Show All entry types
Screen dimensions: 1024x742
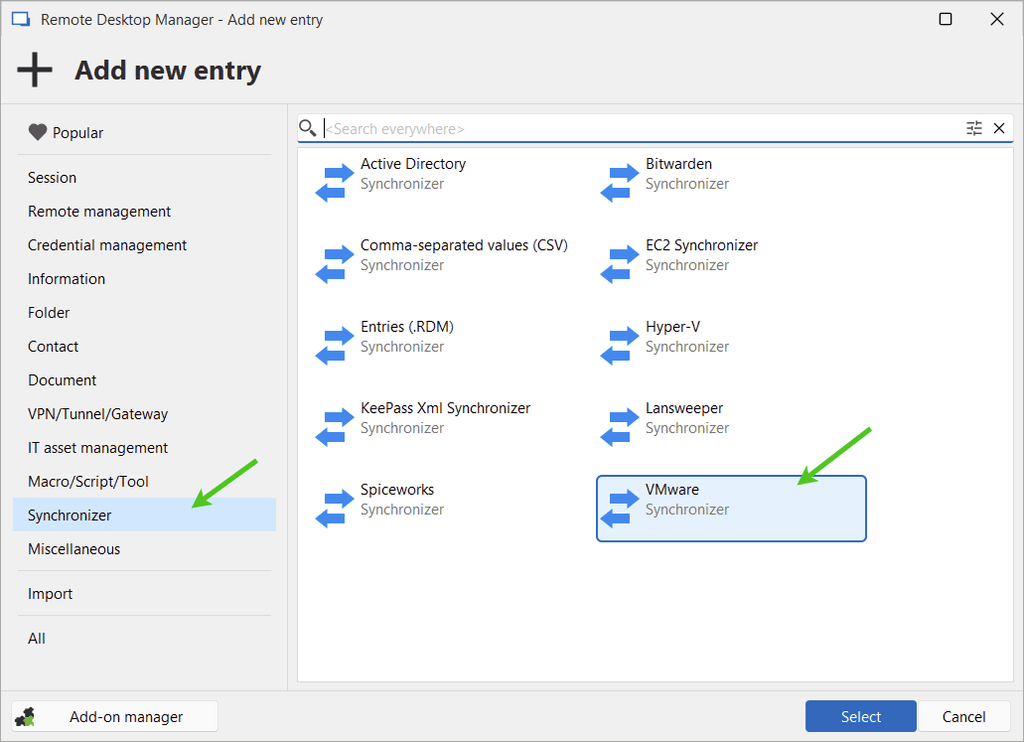(x=37, y=639)
